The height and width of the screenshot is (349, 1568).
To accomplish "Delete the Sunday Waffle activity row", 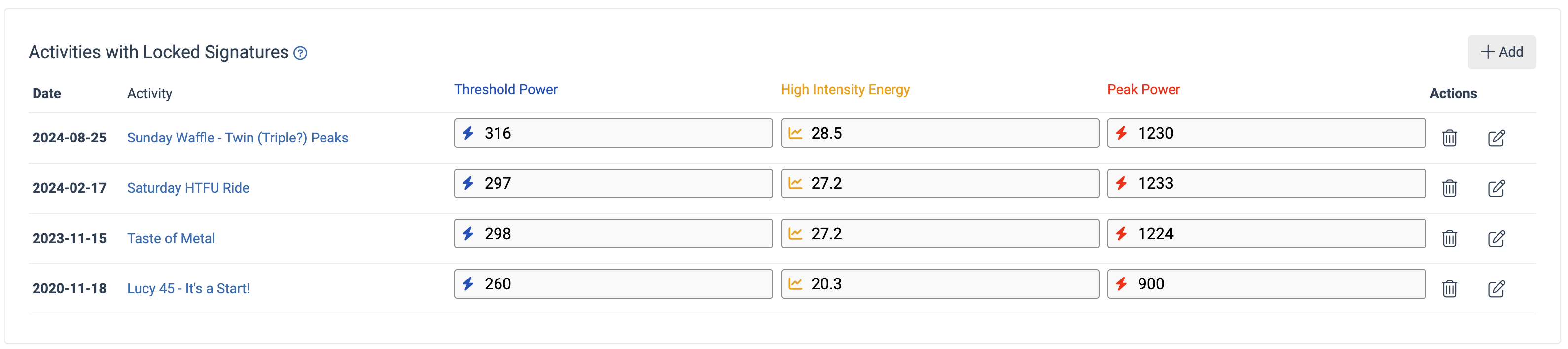I will click(x=1449, y=138).
